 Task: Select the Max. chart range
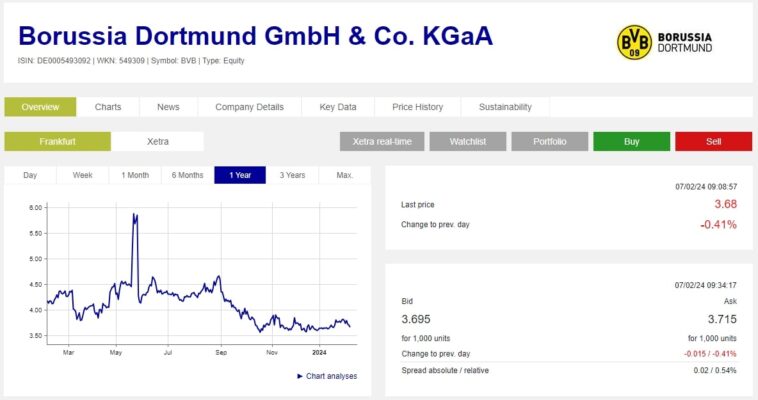pyautogui.click(x=345, y=175)
